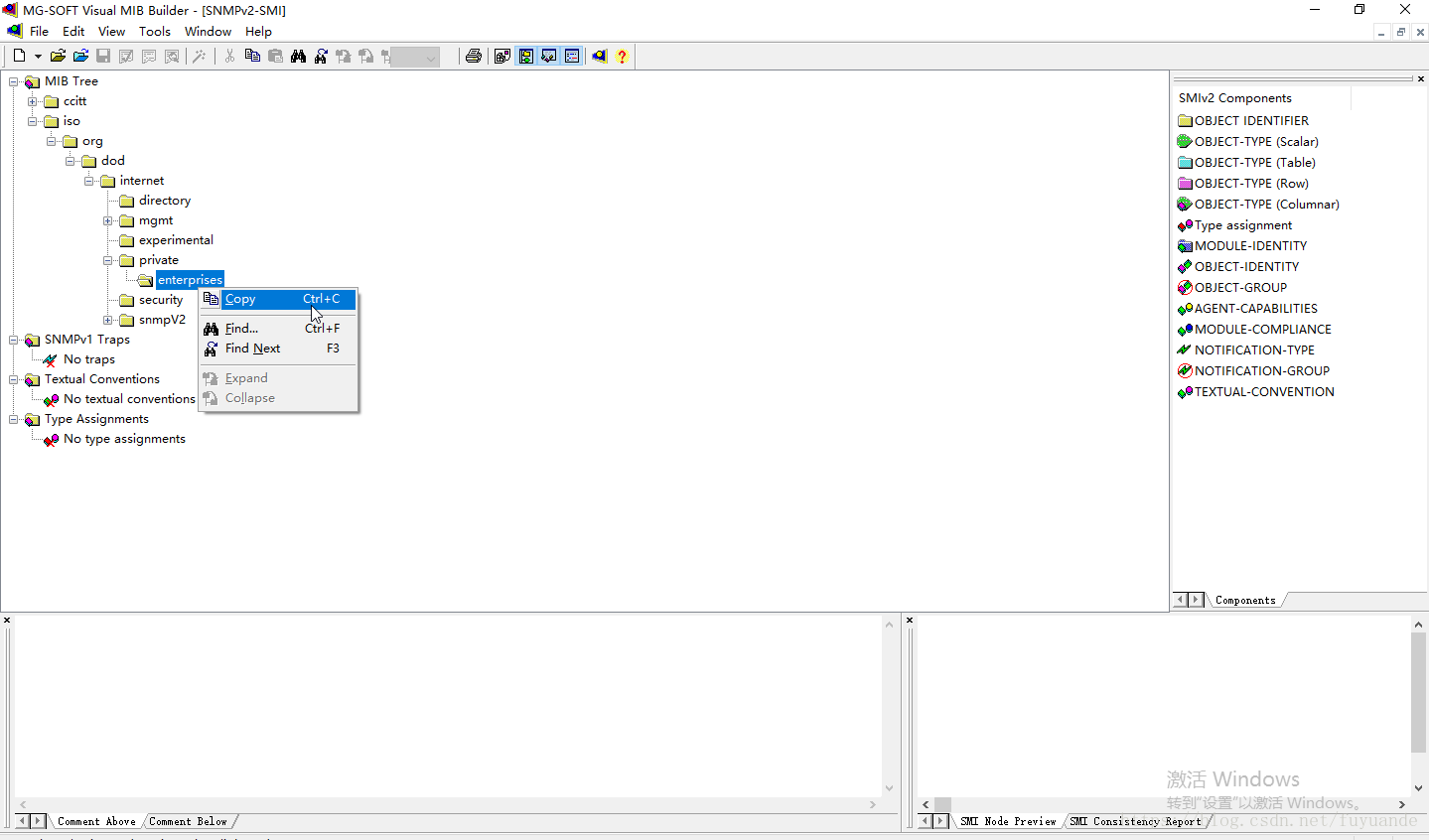Screen dimensions: 1429x840
Task: Open the Tools menu
Action: click(x=155, y=32)
